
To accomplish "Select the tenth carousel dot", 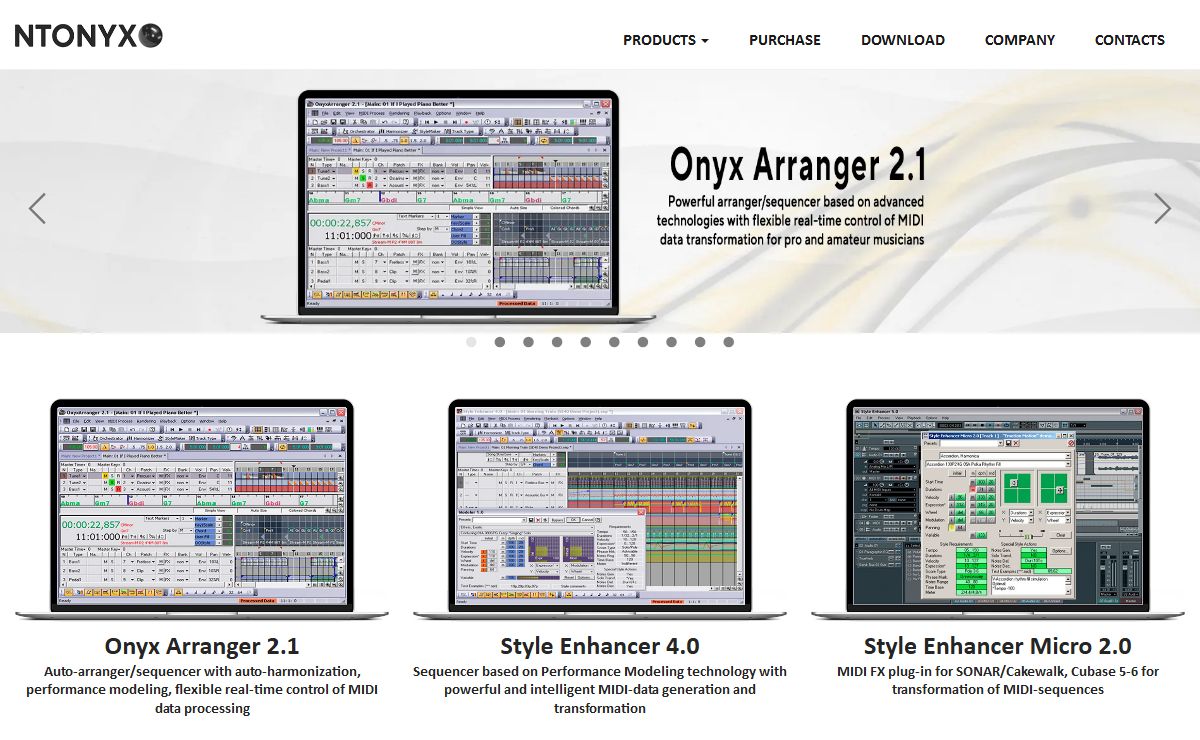I will click(729, 342).
